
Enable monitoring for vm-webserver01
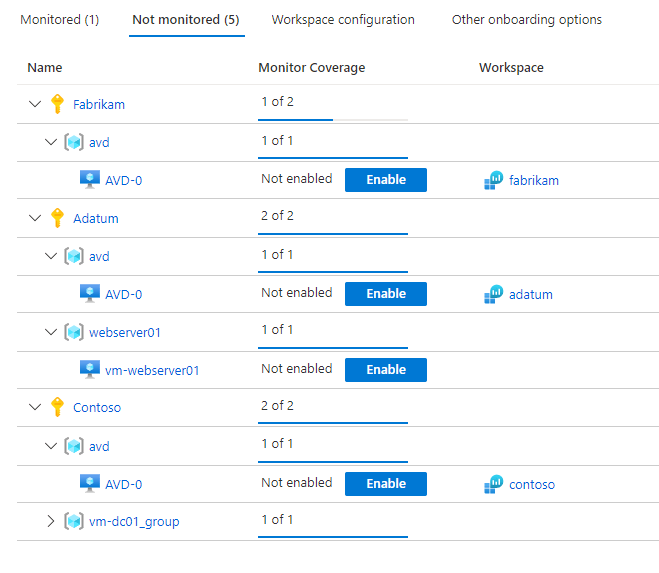click(x=386, y=370)
